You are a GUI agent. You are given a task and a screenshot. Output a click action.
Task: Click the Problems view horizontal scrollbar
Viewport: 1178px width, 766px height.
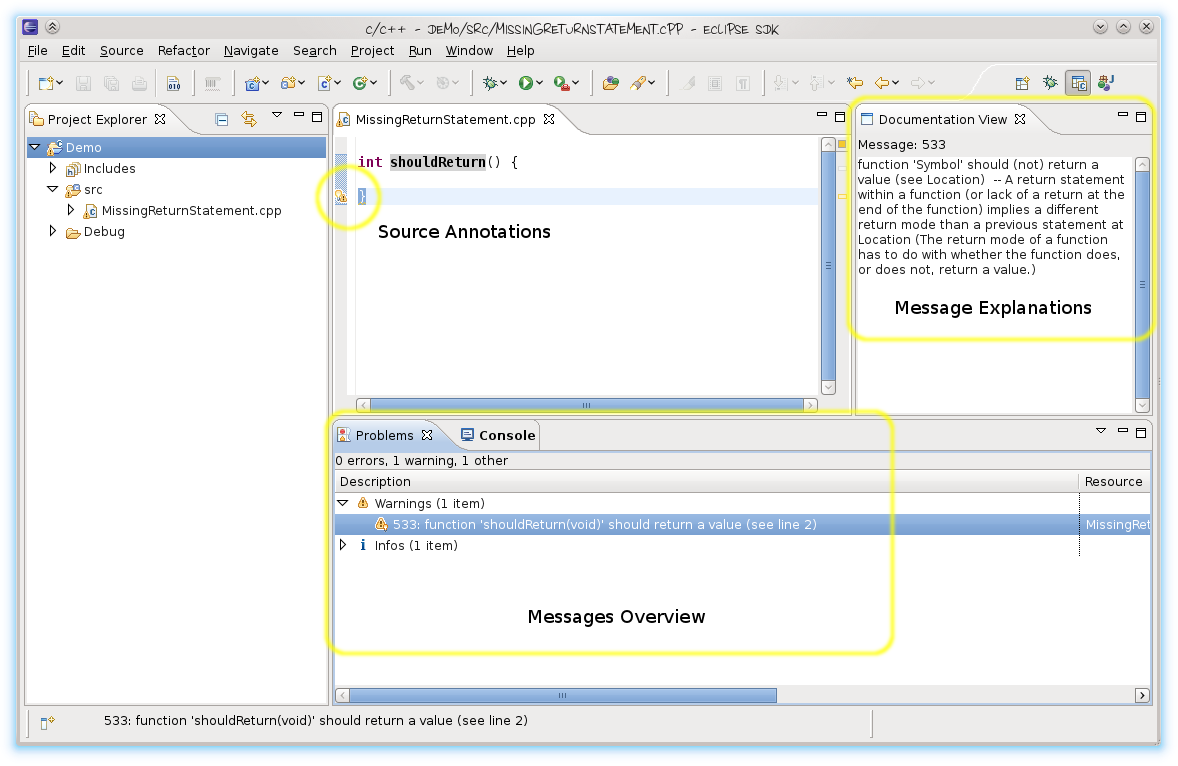coord(563,695)
